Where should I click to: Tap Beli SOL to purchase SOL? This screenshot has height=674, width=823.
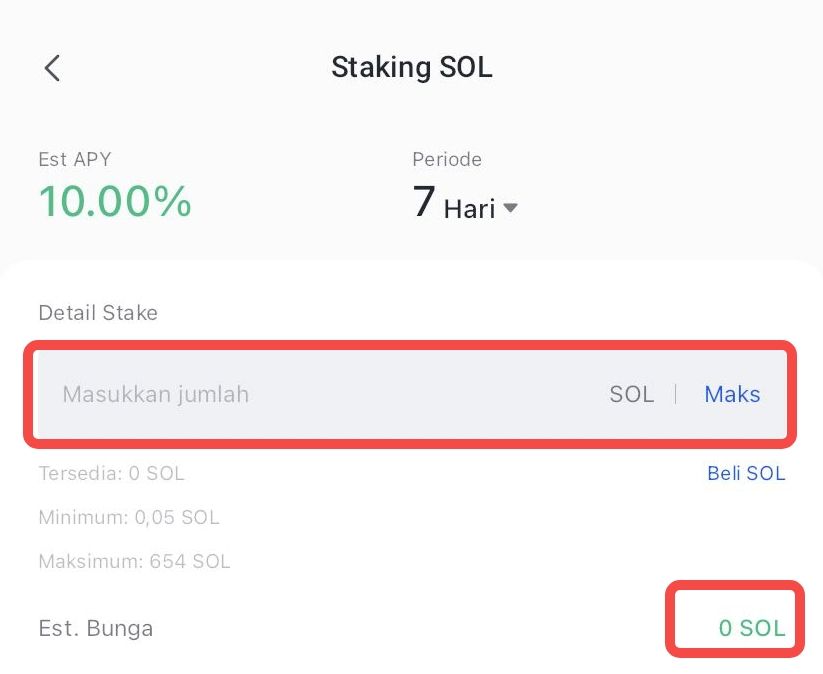pos(746,473)
